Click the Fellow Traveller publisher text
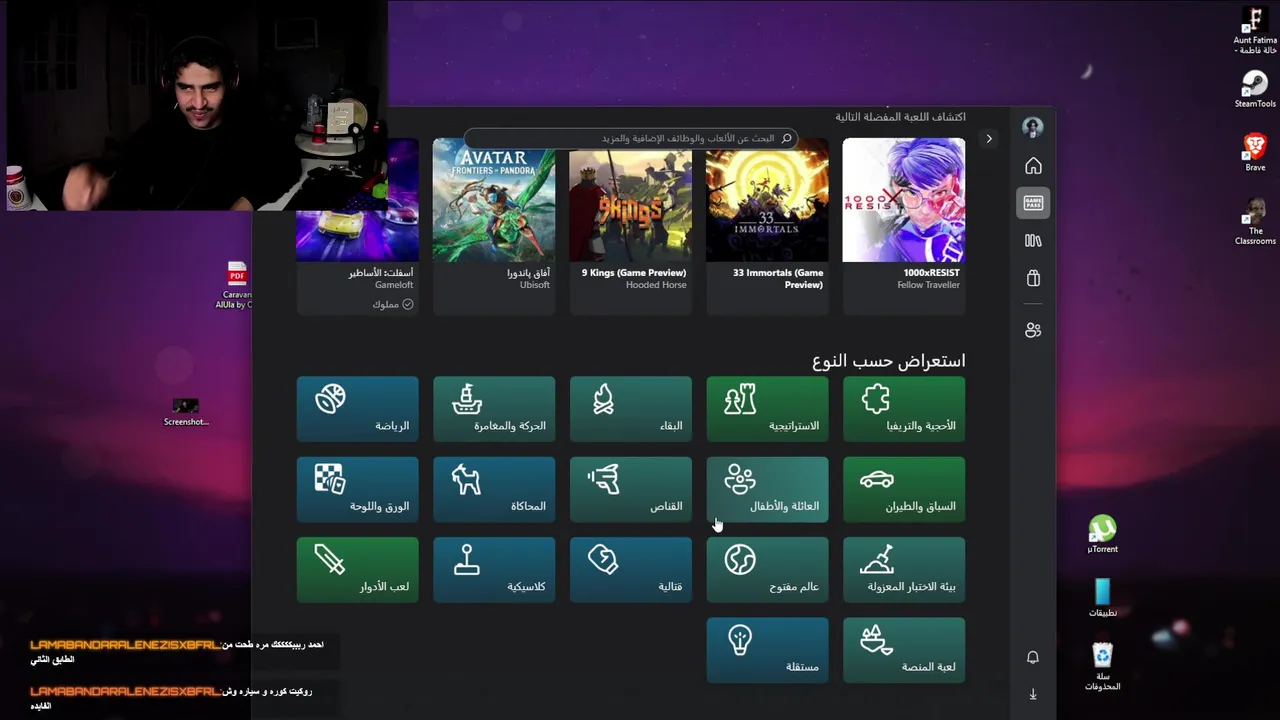1280x720 pixels. pos(928,285)
